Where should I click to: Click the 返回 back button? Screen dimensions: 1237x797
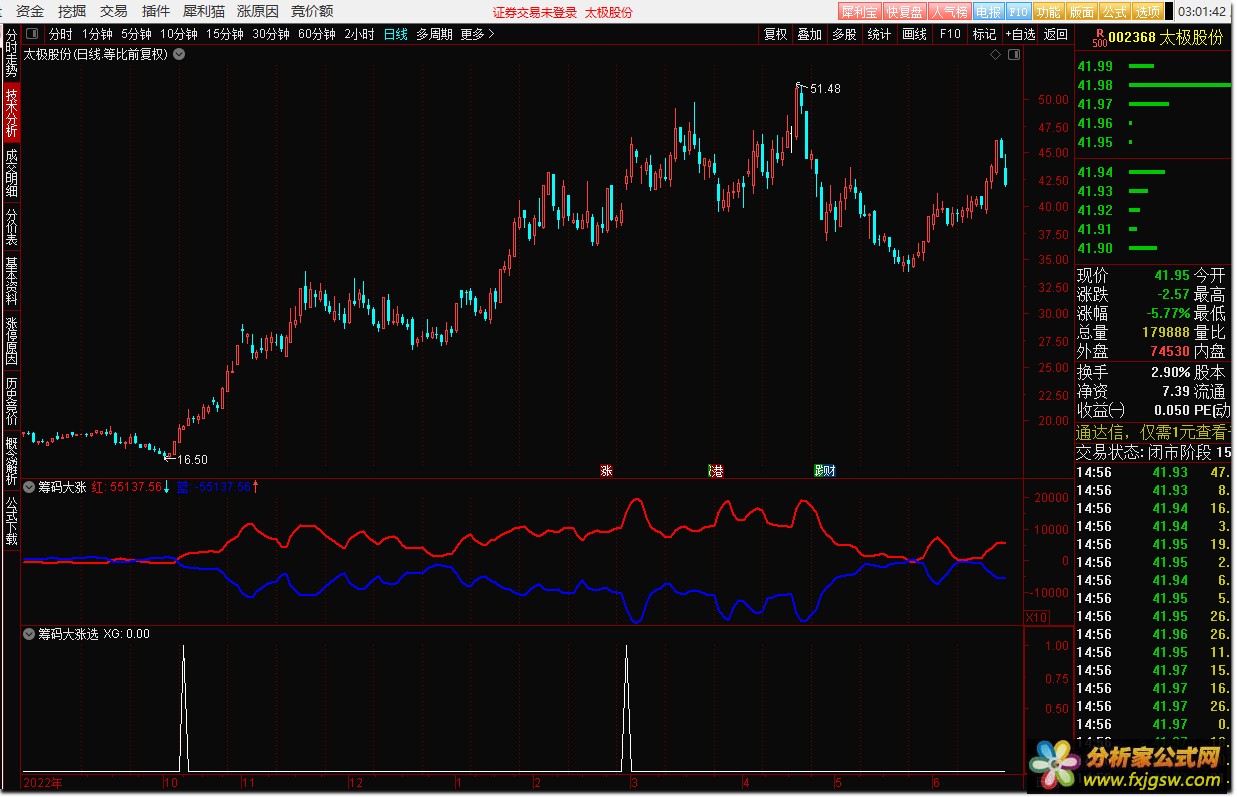[x=1055, y=34]
